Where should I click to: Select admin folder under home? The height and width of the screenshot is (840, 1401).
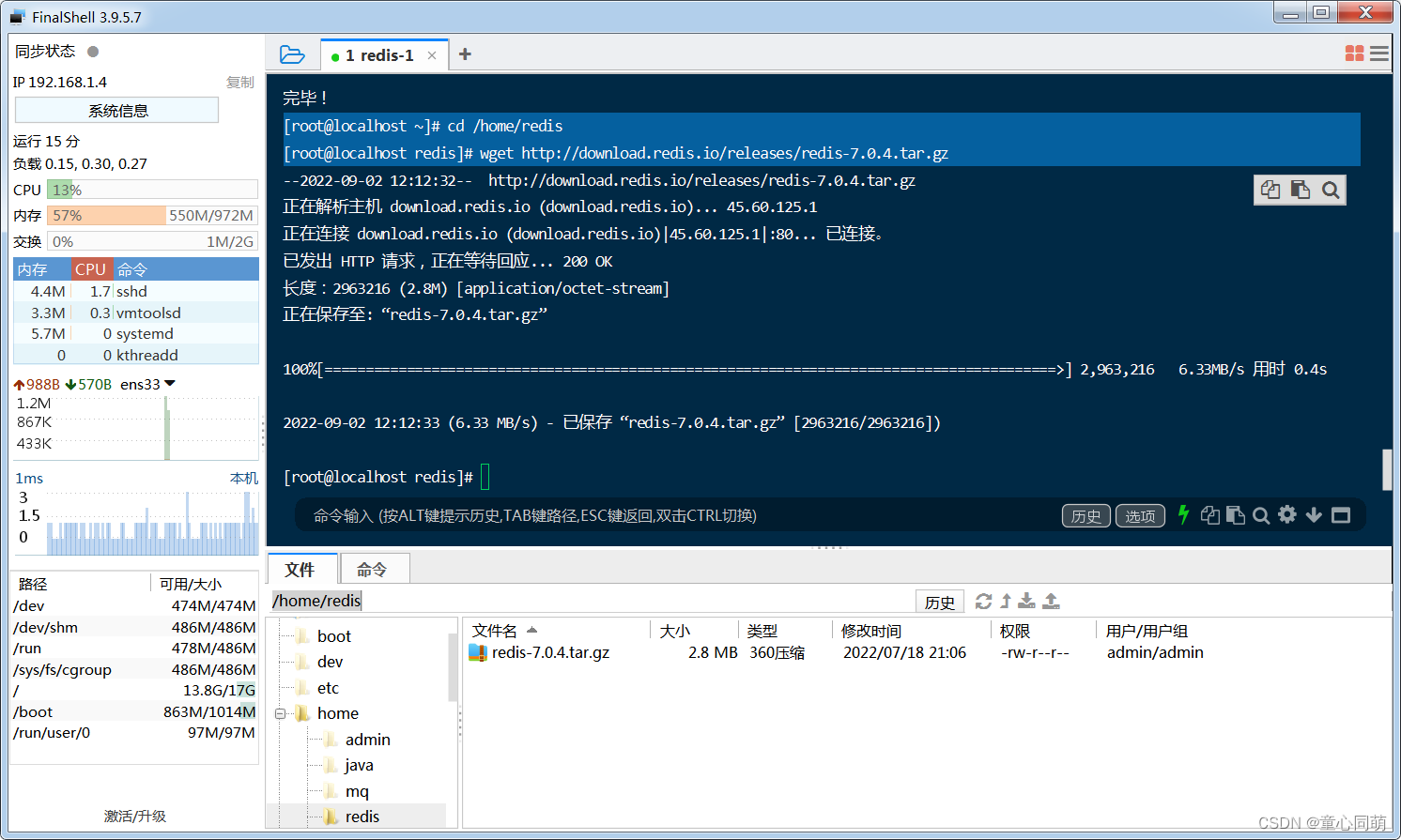[x=367, y=740]
